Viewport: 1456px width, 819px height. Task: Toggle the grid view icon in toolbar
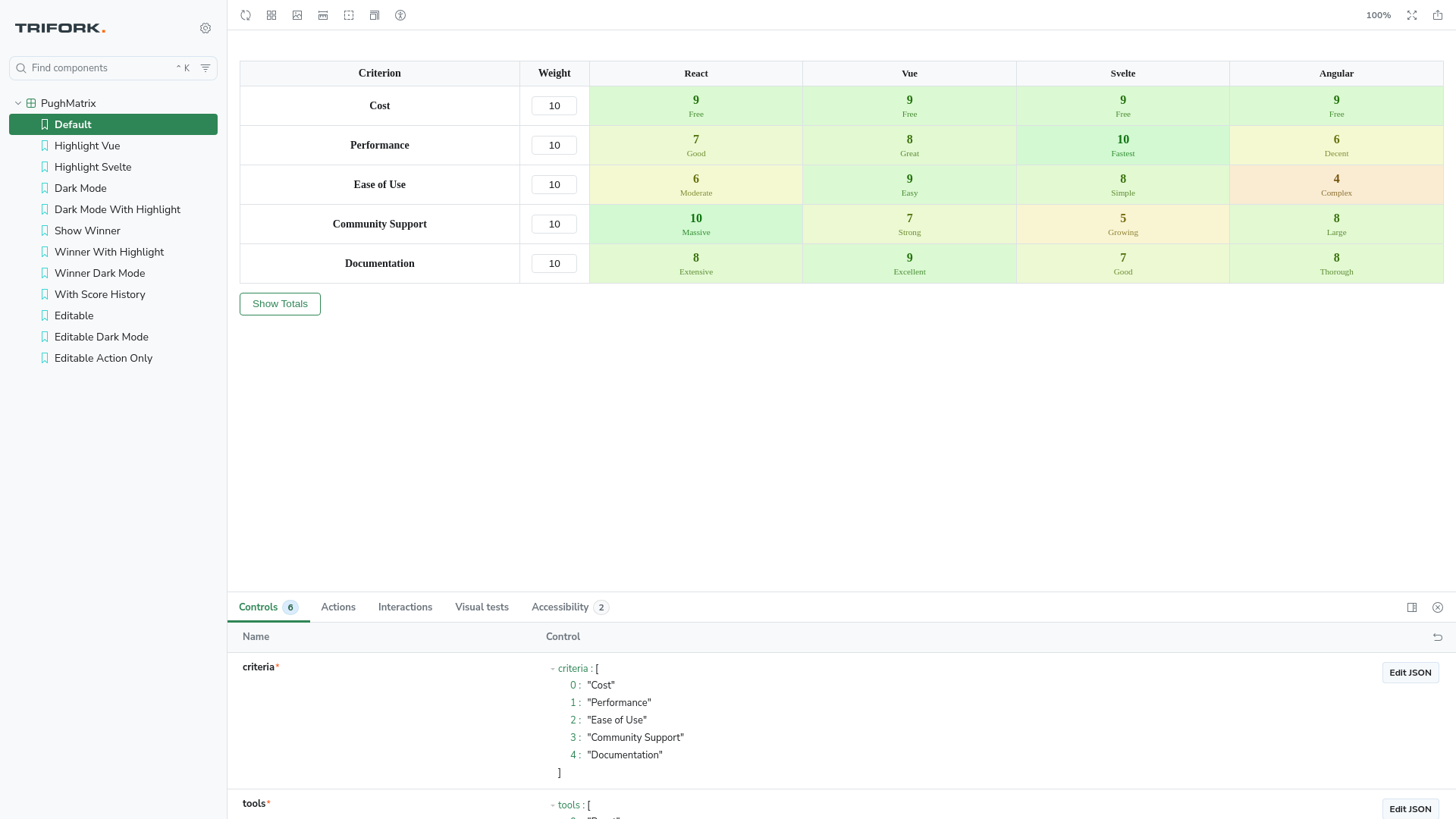(271, 15)
